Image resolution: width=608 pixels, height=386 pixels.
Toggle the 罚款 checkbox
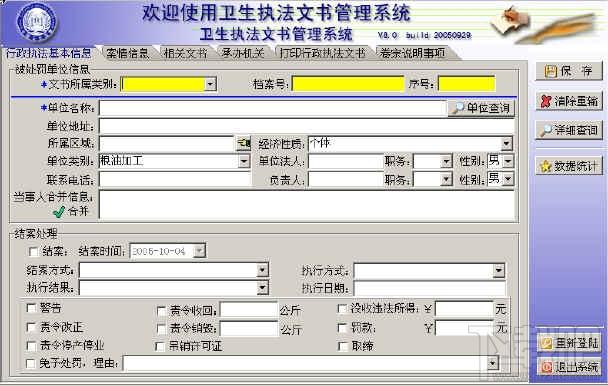[x=342, y=328]
